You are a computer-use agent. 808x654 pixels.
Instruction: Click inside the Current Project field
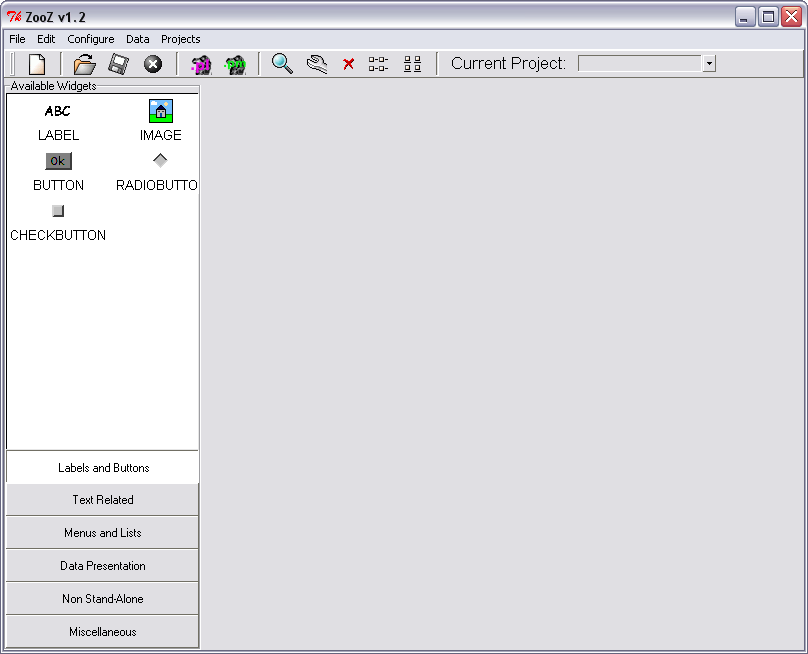point(639,64)
